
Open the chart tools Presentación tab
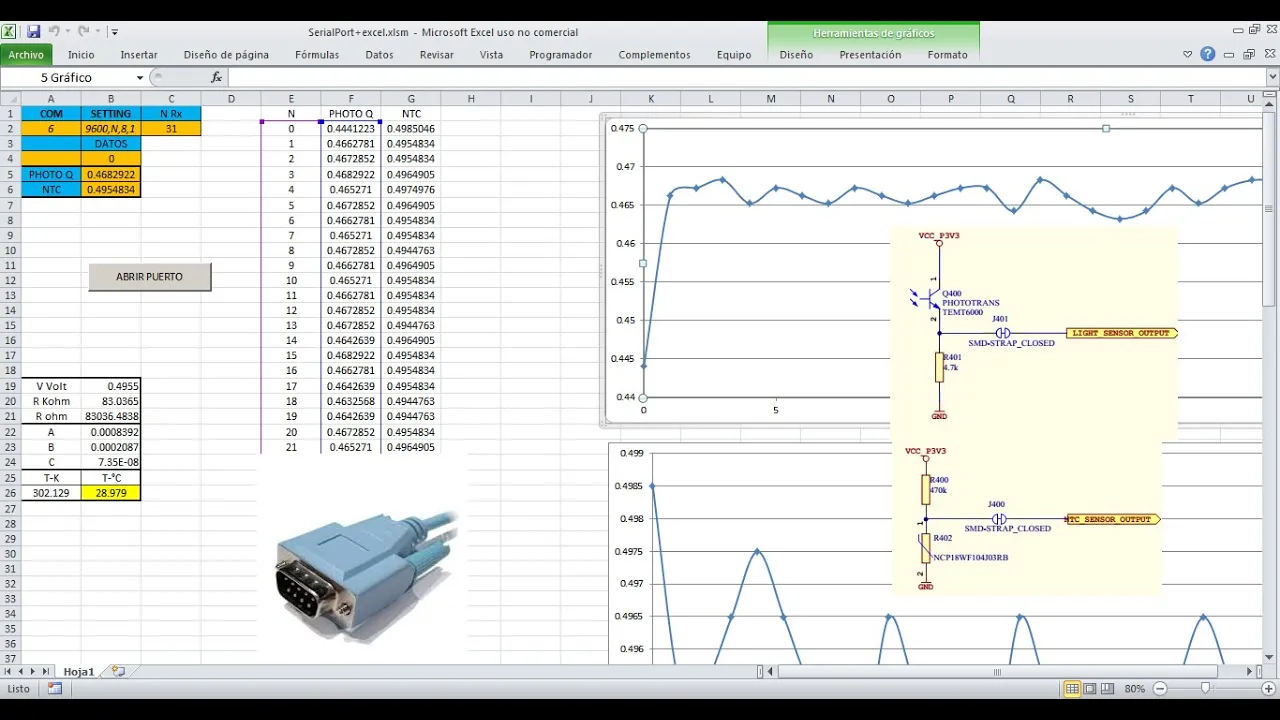[x=870, y=55]
